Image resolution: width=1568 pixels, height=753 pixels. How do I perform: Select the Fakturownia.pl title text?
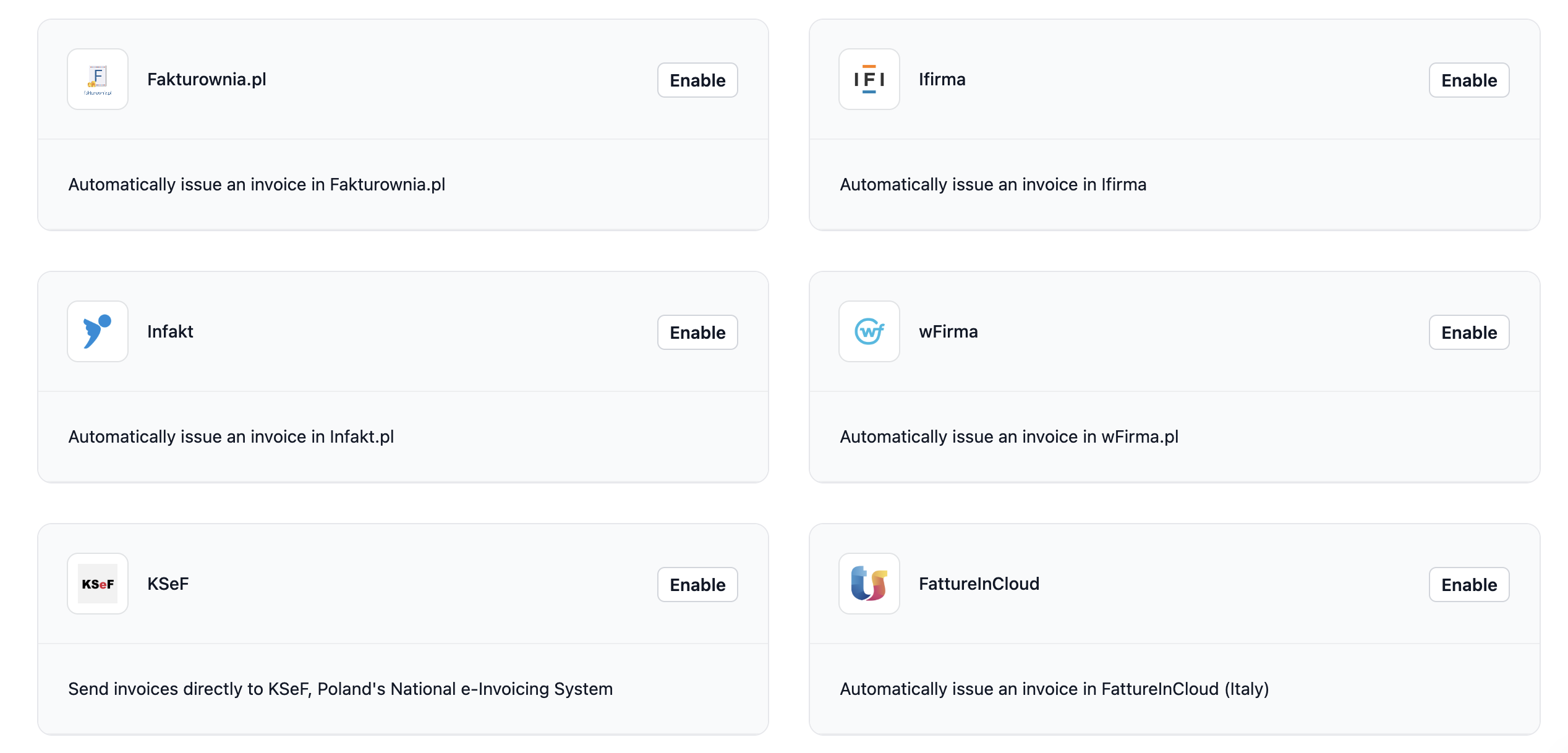[x=207, y=80]
